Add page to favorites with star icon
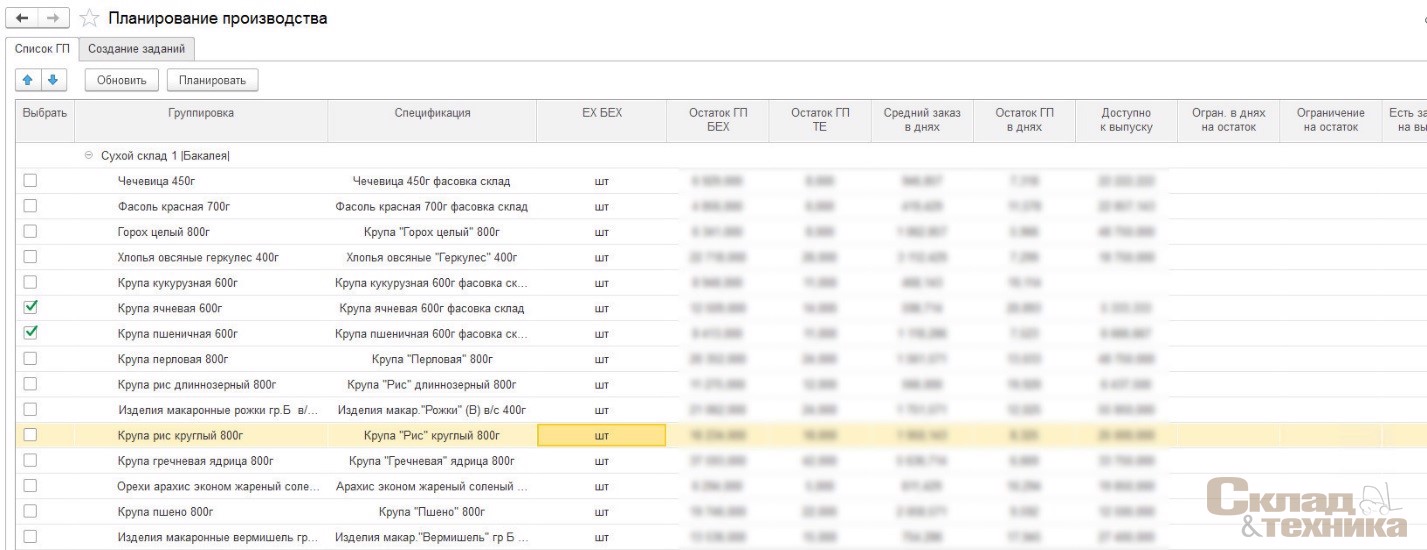Viewport: 1427px width, 550px height. pyautogui.click(x=88, y=19)
